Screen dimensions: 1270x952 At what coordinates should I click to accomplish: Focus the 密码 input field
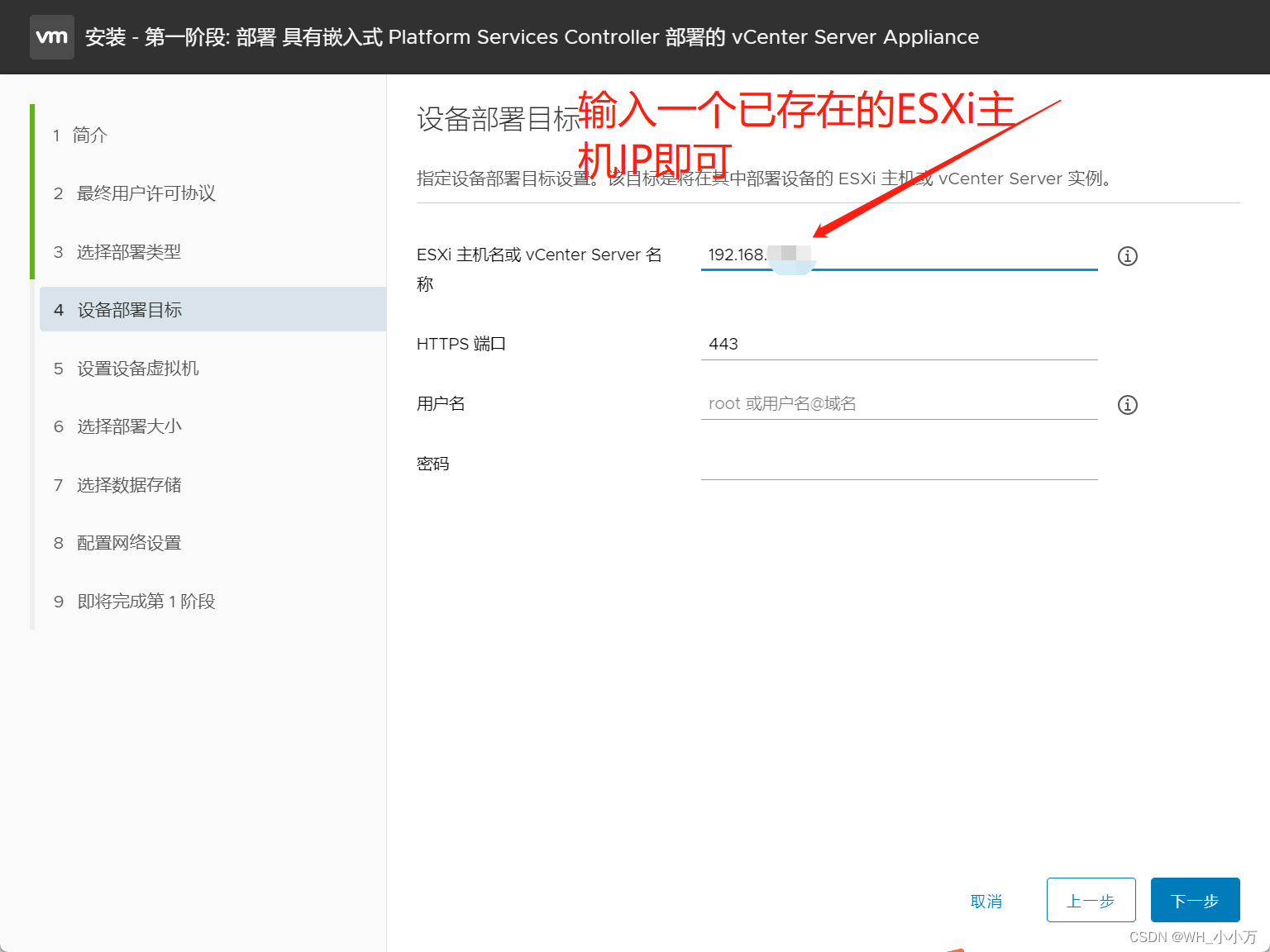click(x=900, y=464)
